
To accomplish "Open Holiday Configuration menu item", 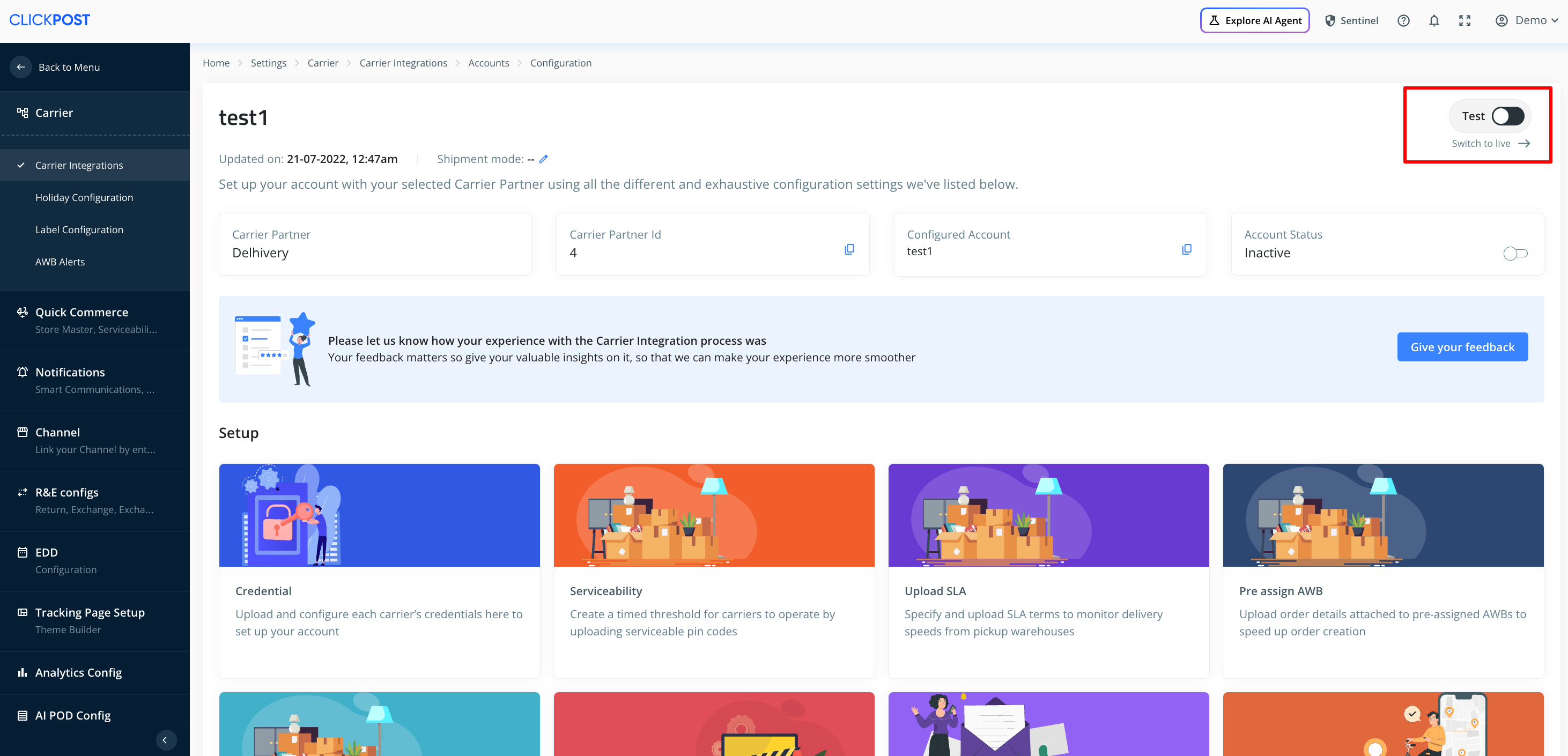I will (x=84, y=197).
